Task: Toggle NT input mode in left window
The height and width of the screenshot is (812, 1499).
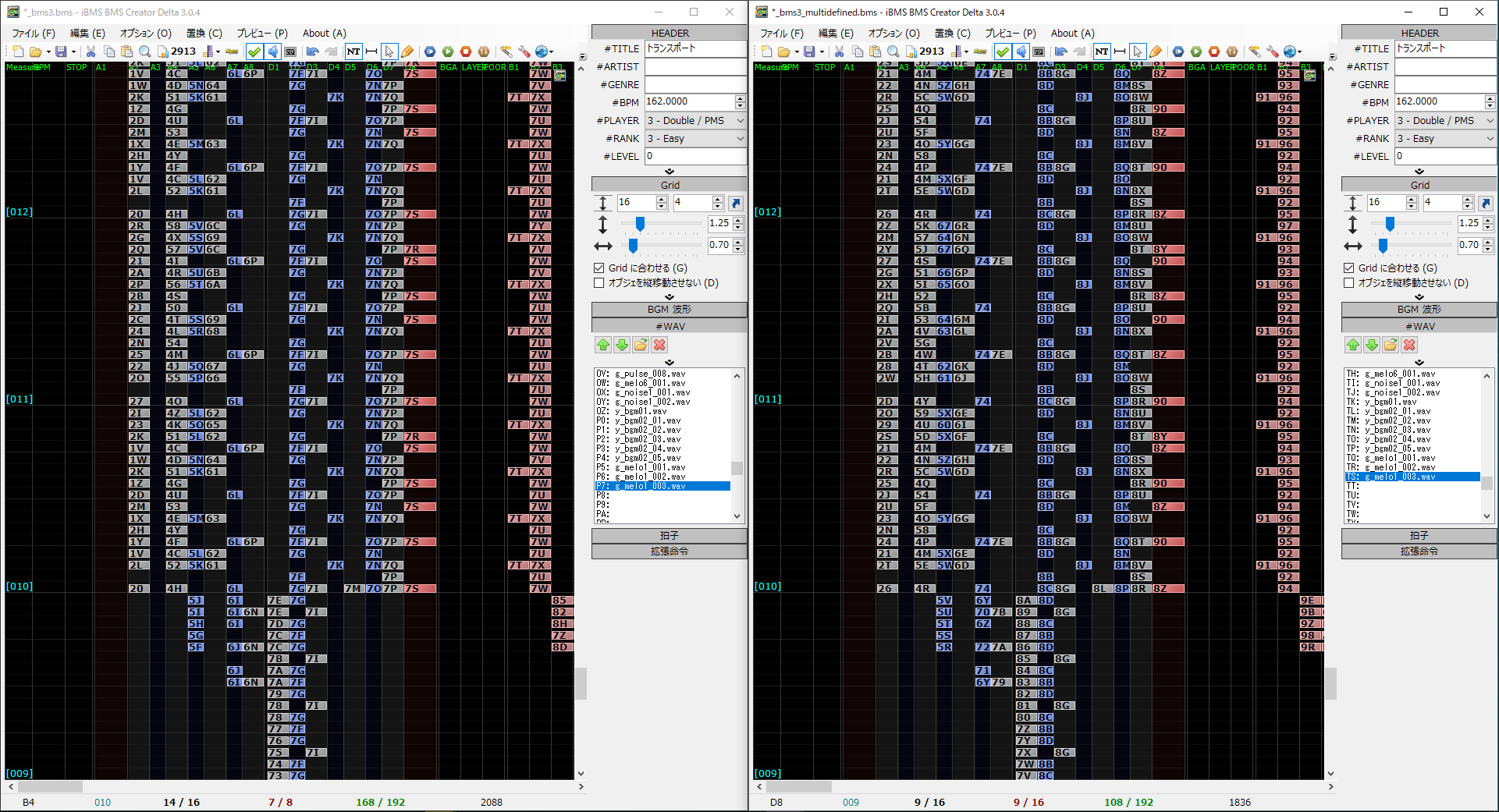Action: 353,51
